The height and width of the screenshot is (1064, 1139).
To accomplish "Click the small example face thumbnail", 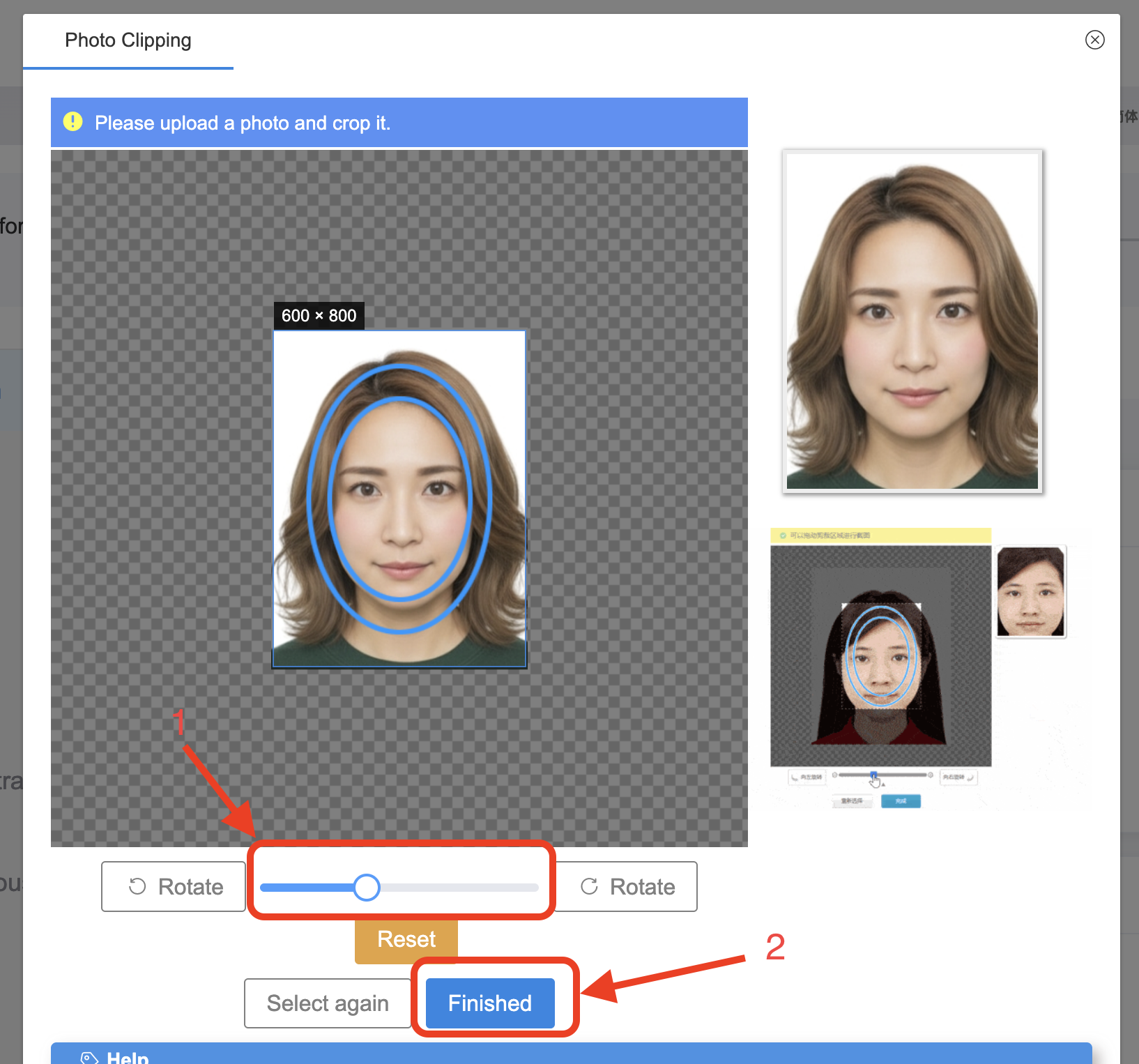I will 1030,591.
